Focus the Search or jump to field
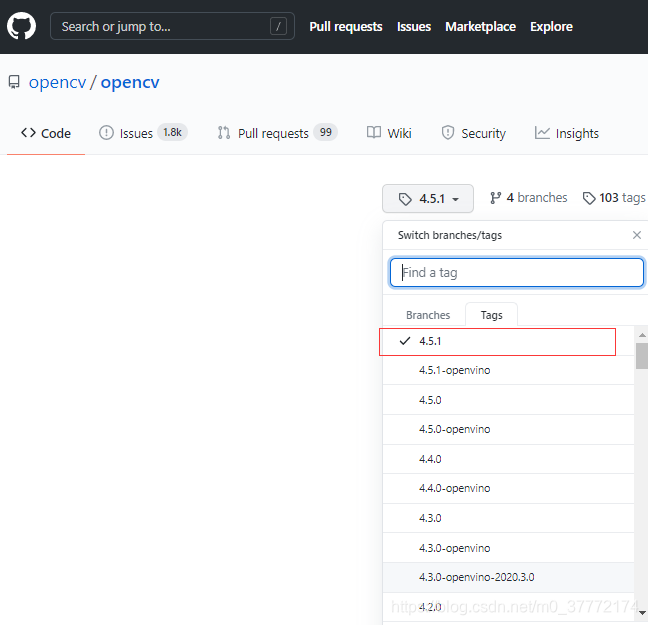The image size is (648, 625). (172, 26)
